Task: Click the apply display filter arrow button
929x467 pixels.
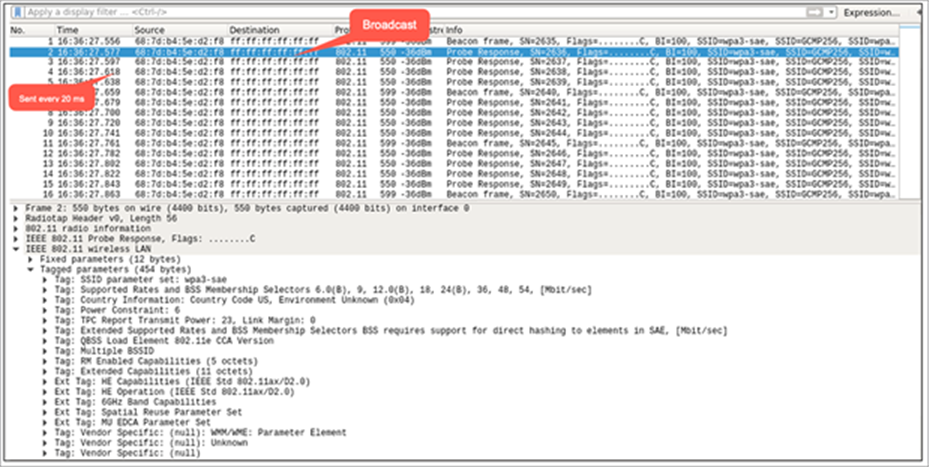Action: (x=816, y=12)
